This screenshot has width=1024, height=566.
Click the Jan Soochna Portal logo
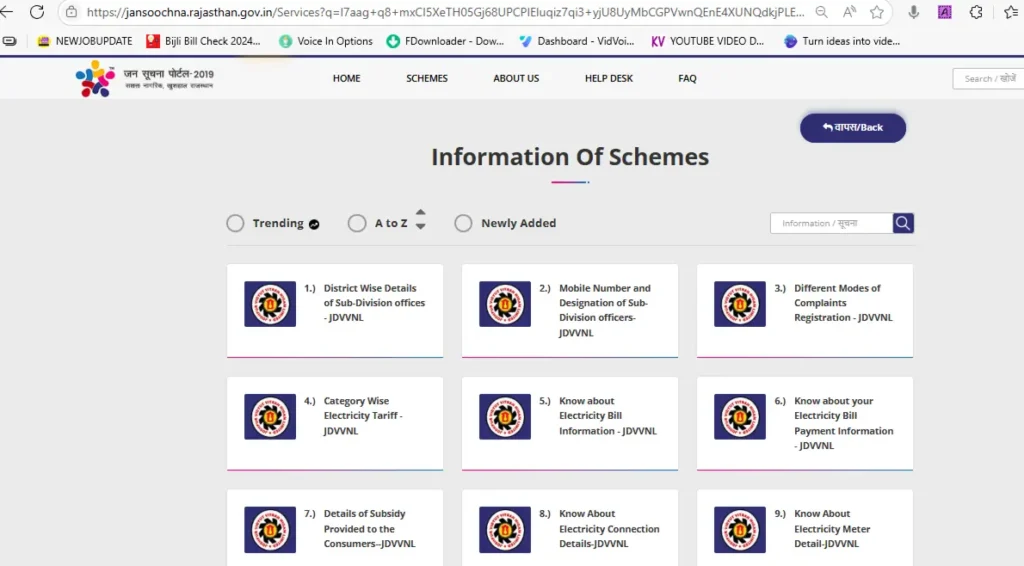[x=144, y=78]
